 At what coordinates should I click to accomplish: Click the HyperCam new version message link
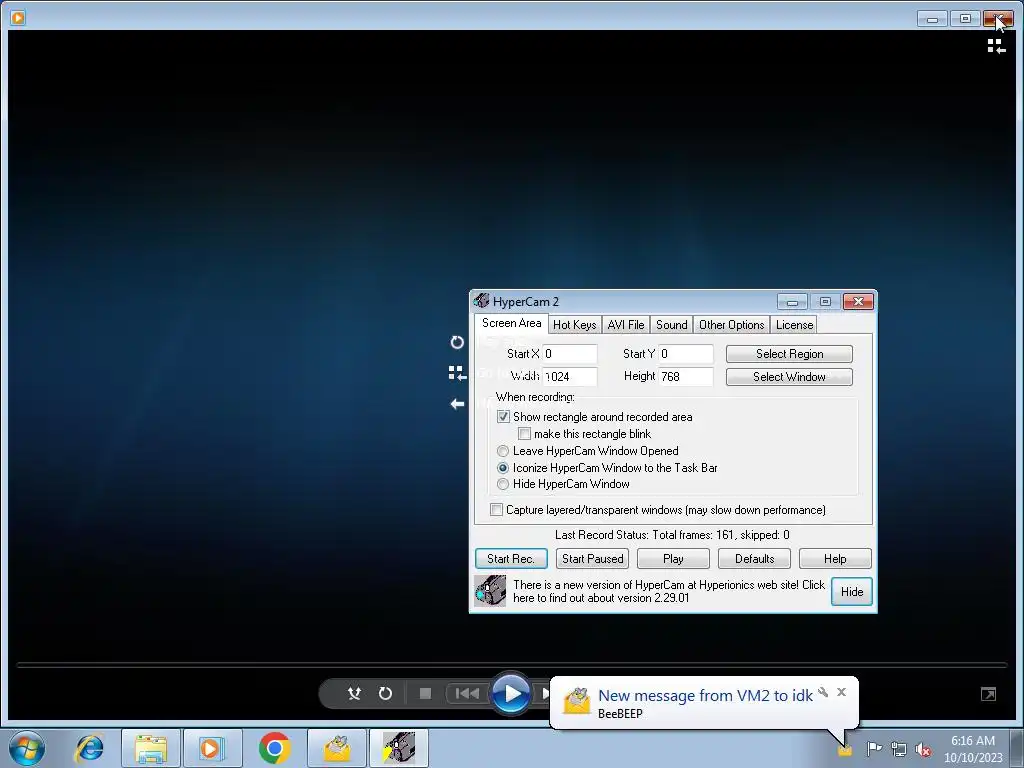[669, 591]
